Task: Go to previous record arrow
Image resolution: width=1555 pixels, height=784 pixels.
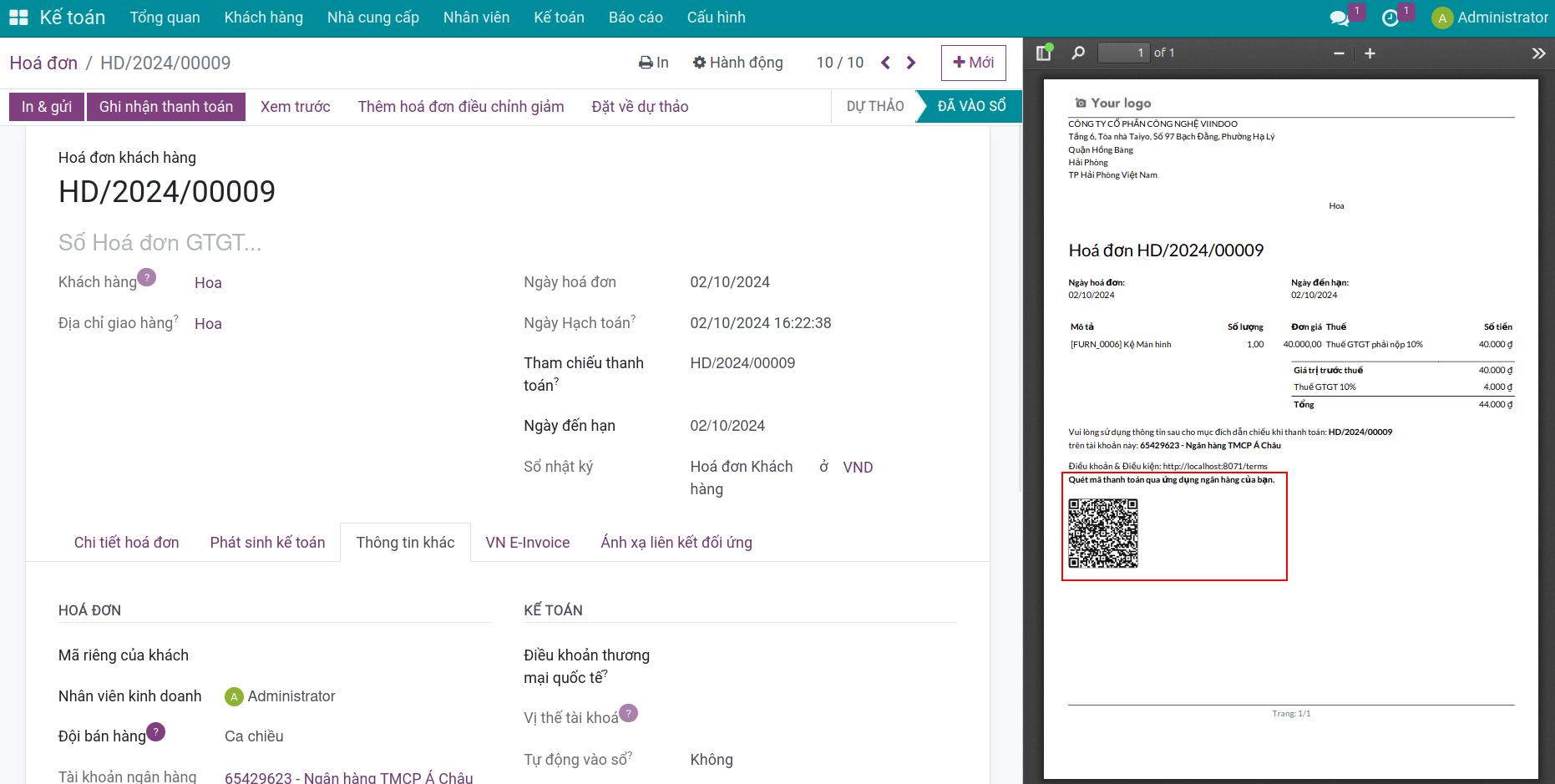Action: pyautogui.click(x=885, y=63)
